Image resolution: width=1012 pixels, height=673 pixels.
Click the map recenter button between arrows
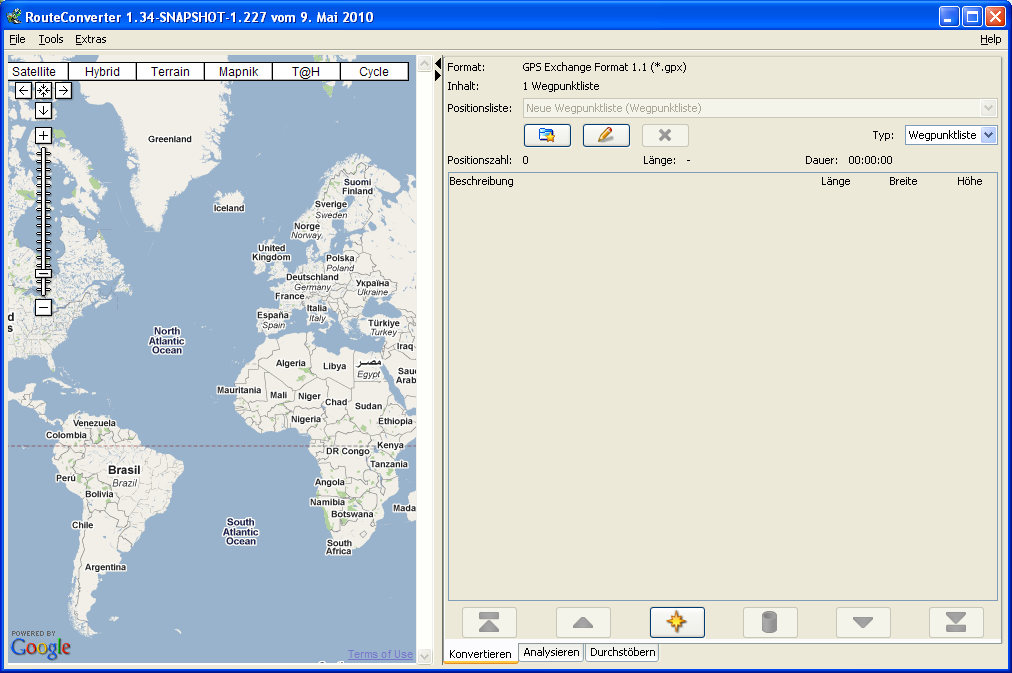pyautogui.click(x=43, y=90)
